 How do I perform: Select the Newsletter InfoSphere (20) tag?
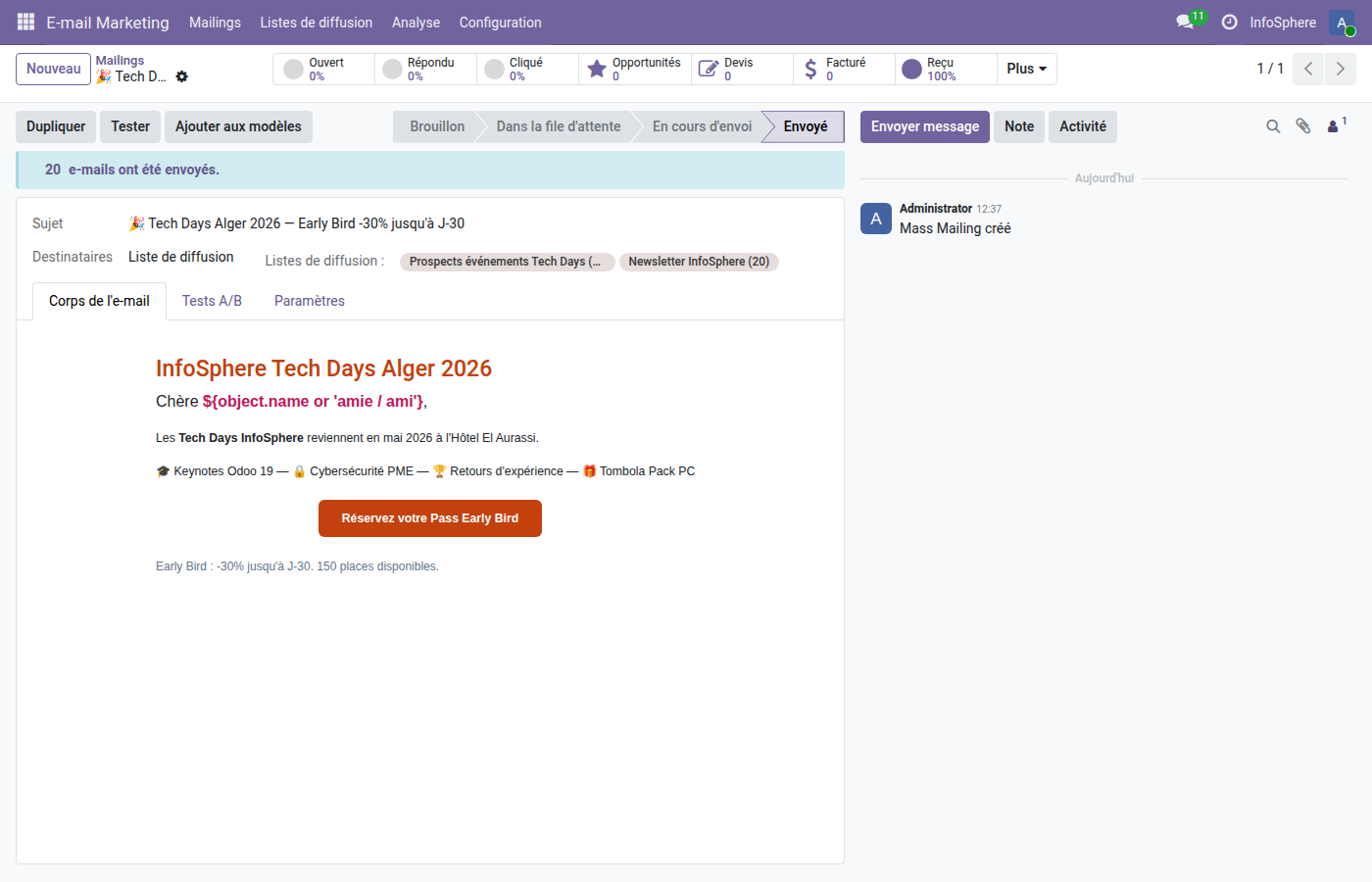tap(698, 262)
